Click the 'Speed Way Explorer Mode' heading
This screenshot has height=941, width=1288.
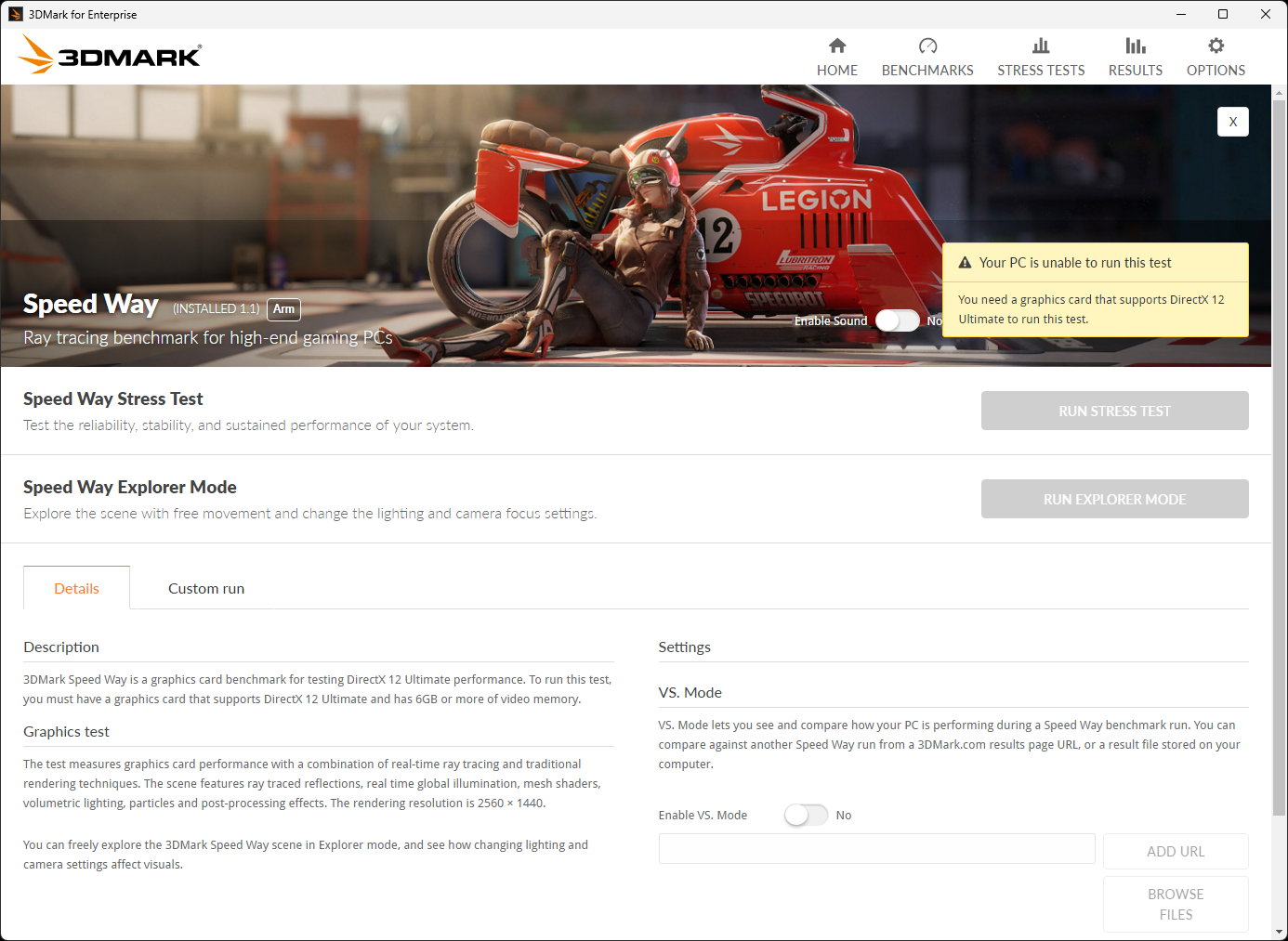click(x=130, y=487)
